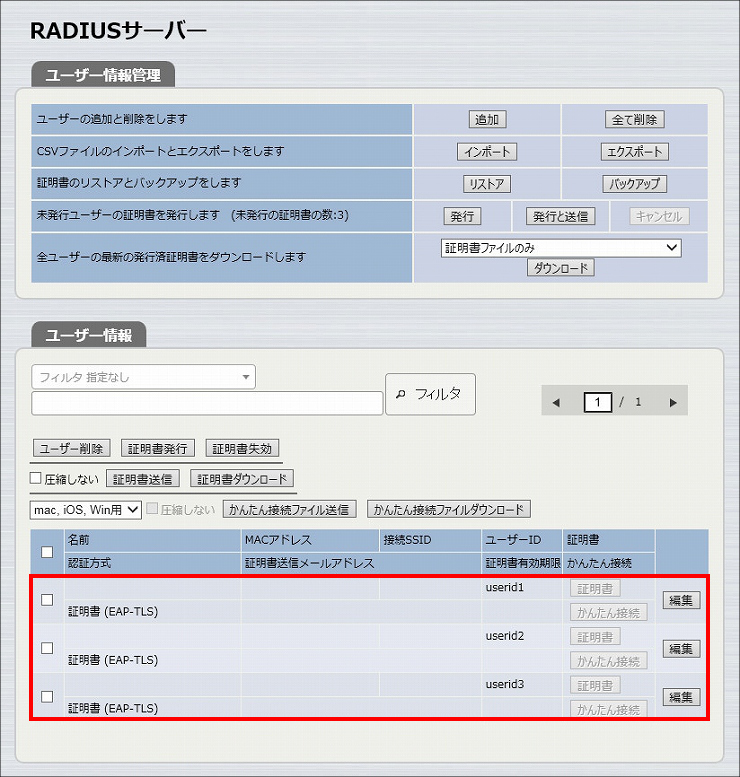The image size is (740, 777).
Task: Click the grayed キャンセル button
Action: (659, 217)
